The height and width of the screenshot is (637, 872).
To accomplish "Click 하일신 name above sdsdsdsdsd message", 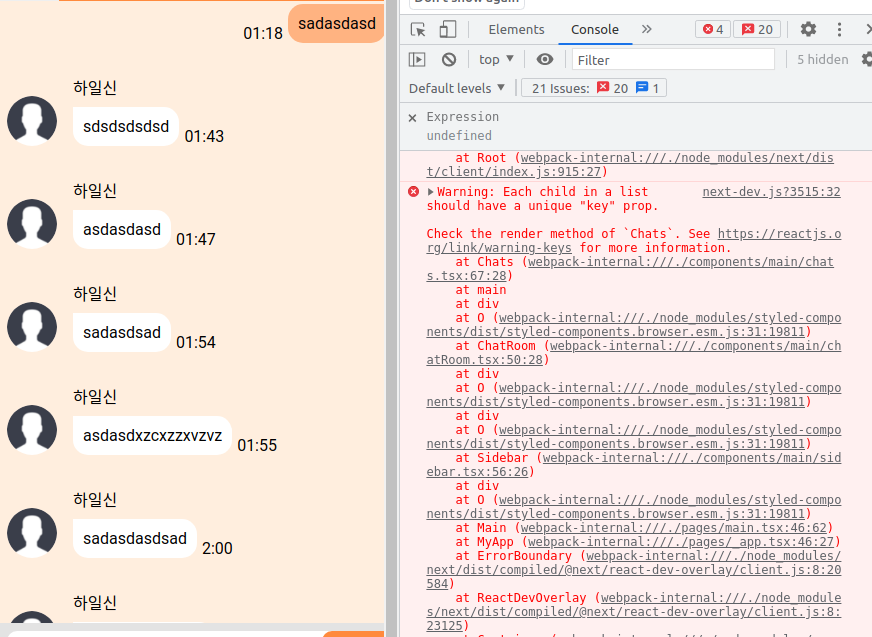I will coord(95,87).
